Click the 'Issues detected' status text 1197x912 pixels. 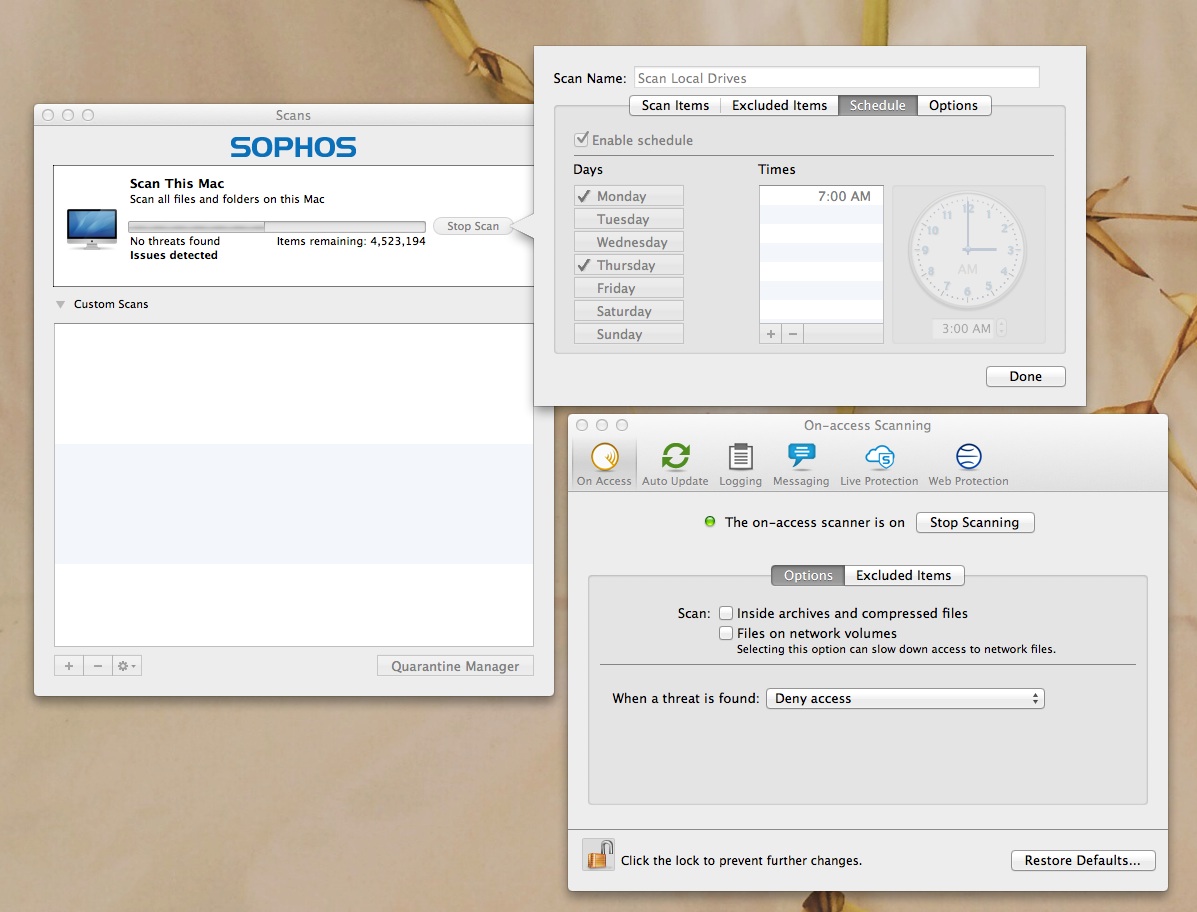[173, 255]
